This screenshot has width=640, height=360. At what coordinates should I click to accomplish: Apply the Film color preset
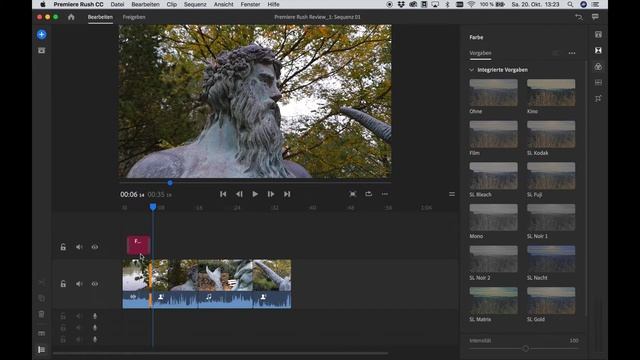pos(493,134)
